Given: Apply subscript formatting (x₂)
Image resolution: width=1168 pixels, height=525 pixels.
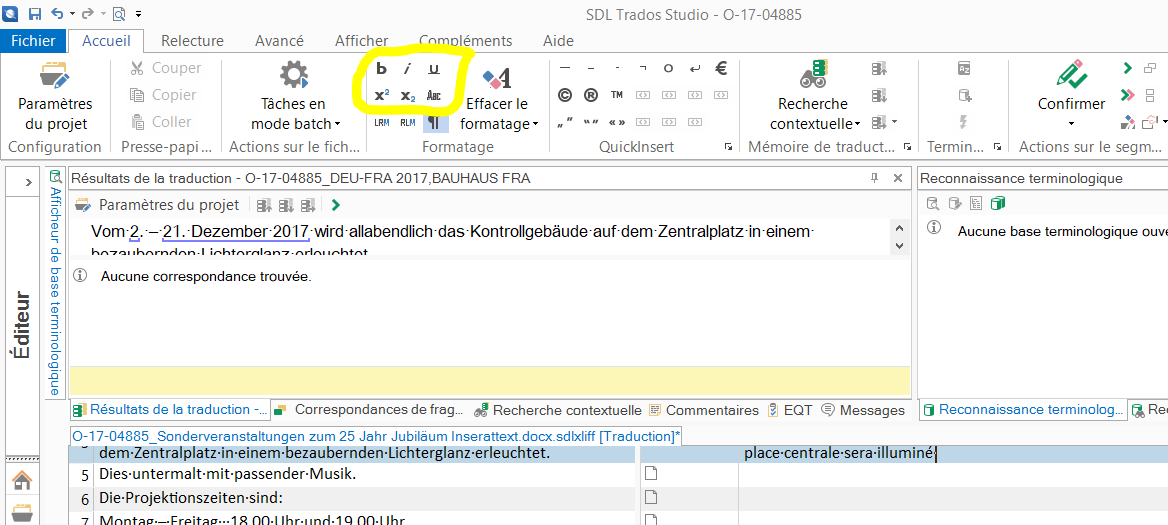Looking at the screenshot, I should click(x=407, y=95).
